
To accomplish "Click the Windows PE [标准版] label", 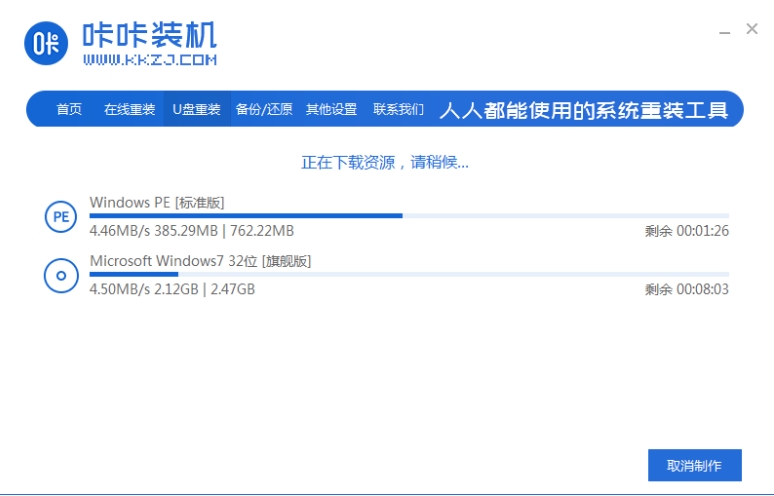I will [157, 202].
